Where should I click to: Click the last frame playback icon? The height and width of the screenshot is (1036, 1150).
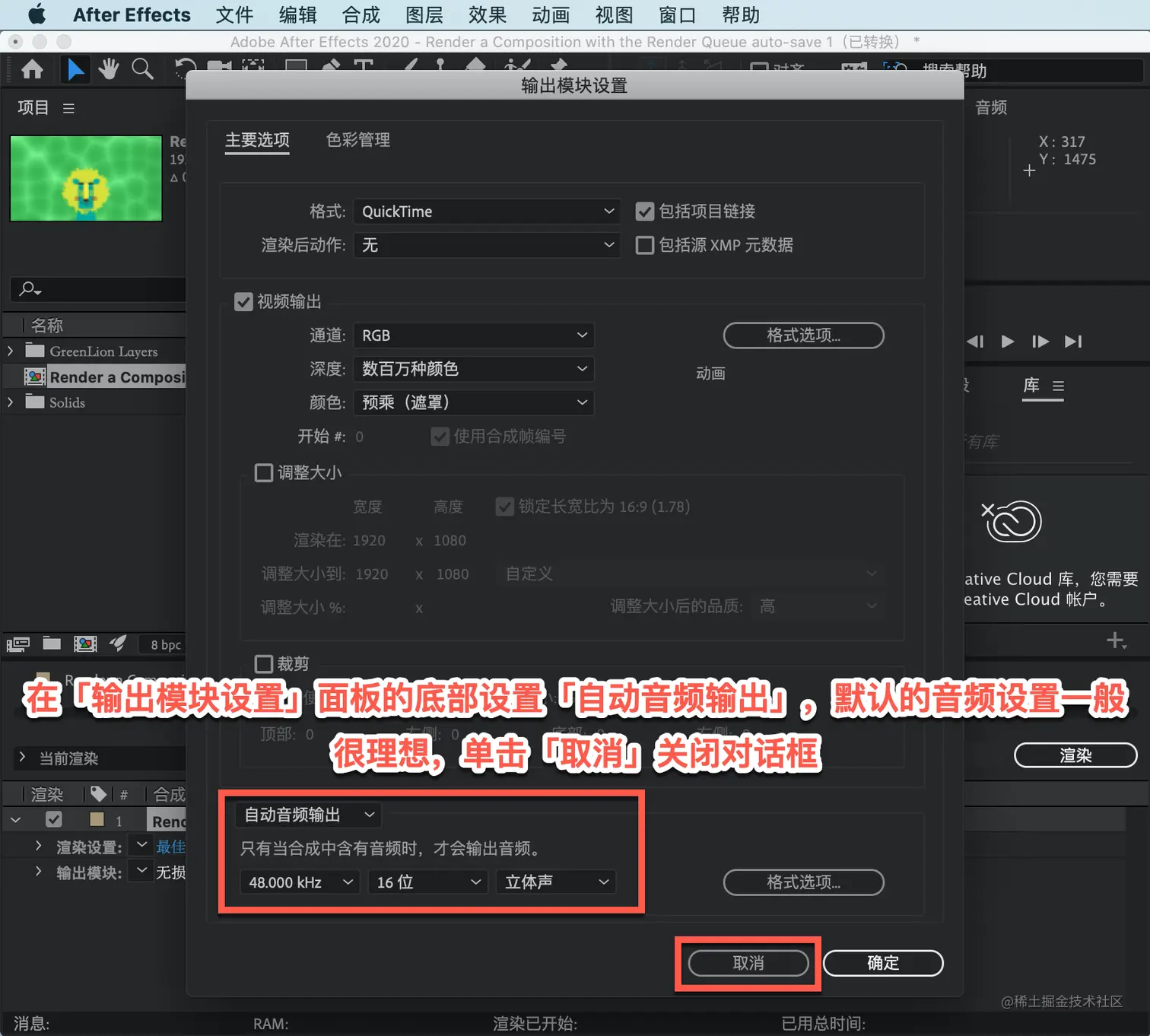tap(1073, 342)
